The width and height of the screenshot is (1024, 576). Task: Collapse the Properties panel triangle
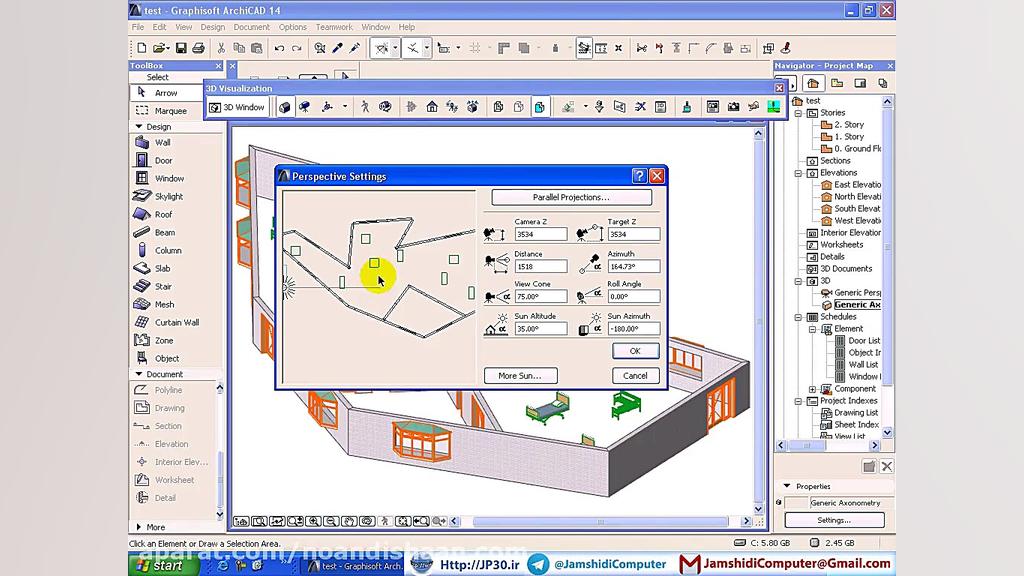click(x=787, y=486)
